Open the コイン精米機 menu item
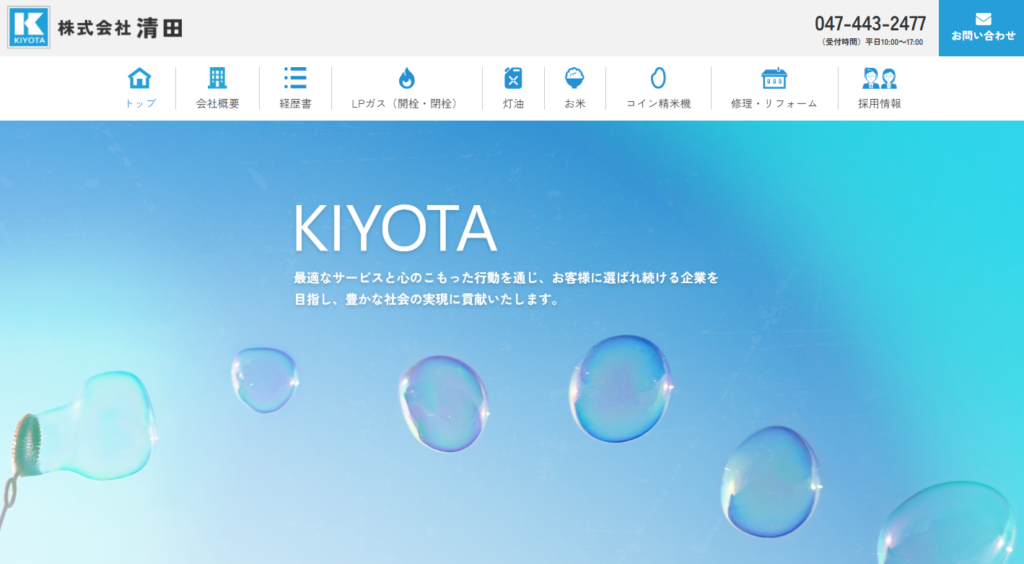 pyautogui.click(x=658, y=103)
